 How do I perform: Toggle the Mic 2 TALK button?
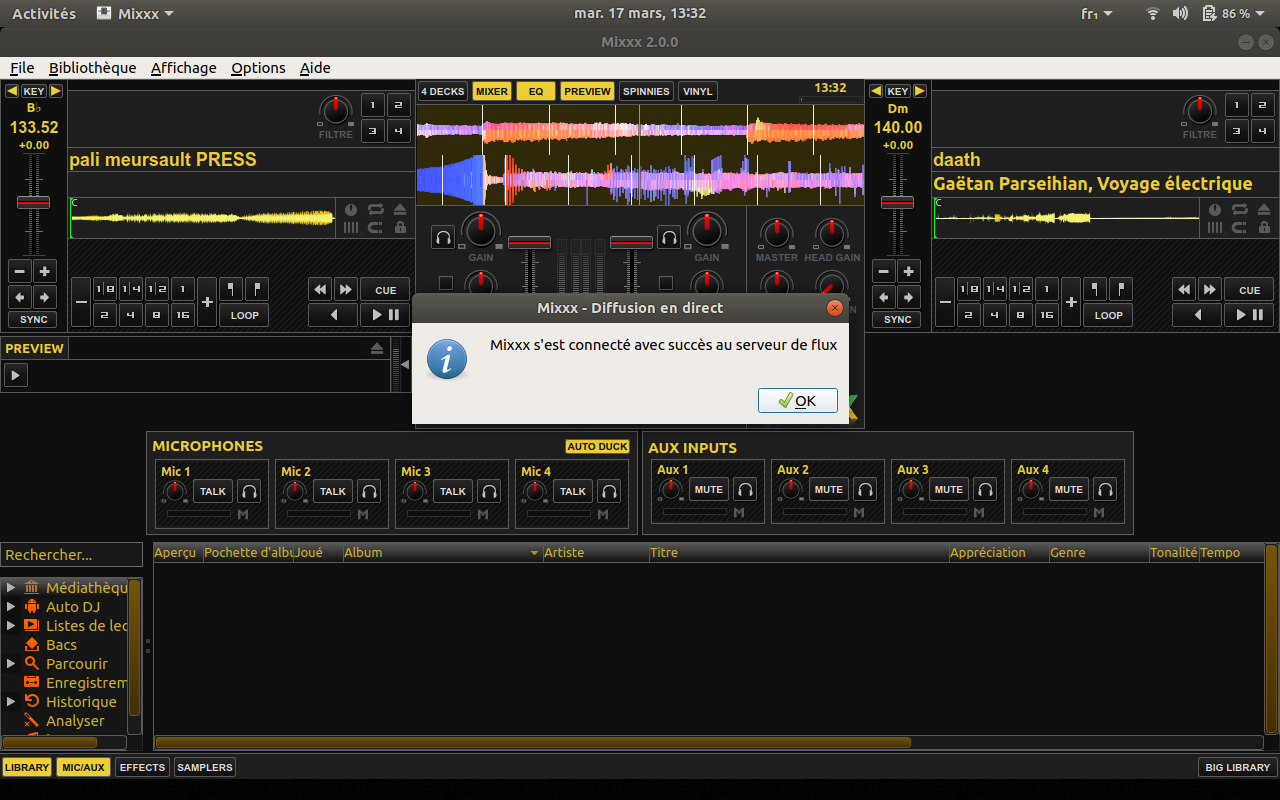[x=333, y=491]
